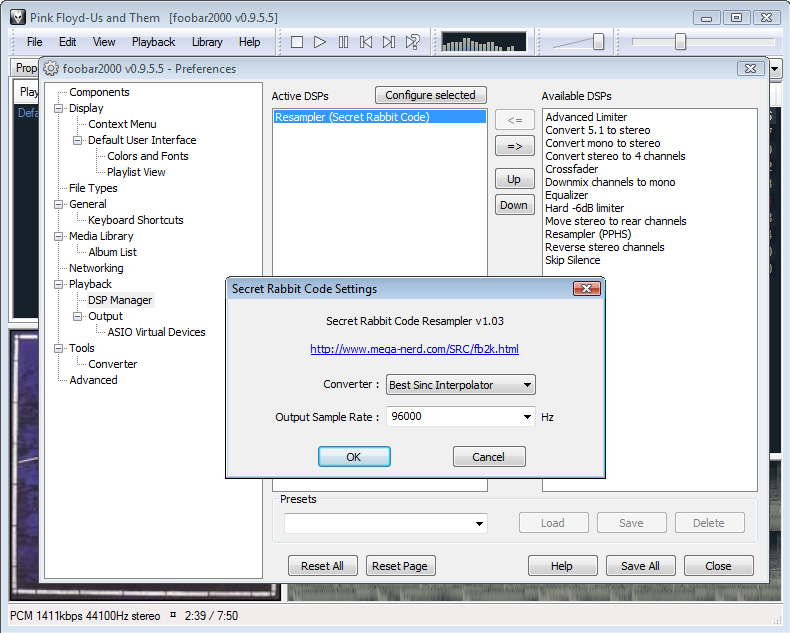790x633 pixels.
Task: Click Reset All in Preferences
Action: 322,566
